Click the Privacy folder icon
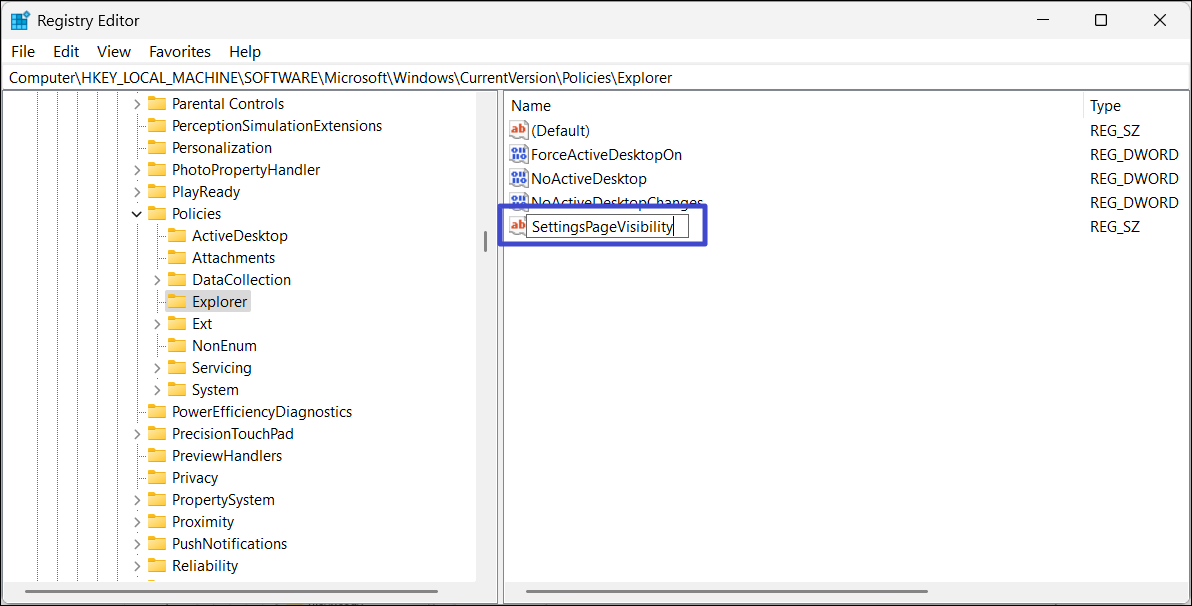This screenshot has width=1192, height=606. tap(157, 478)
